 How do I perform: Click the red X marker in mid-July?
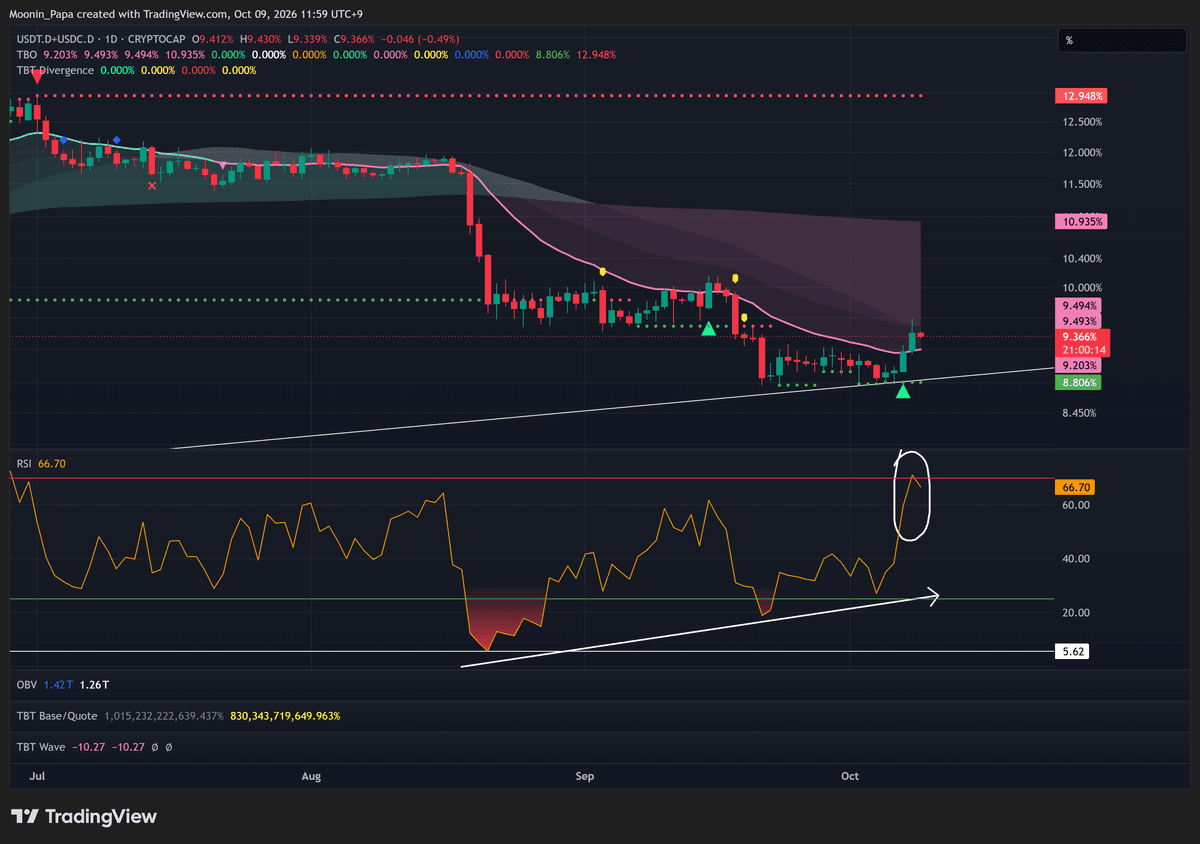click(x=152, y=185)
